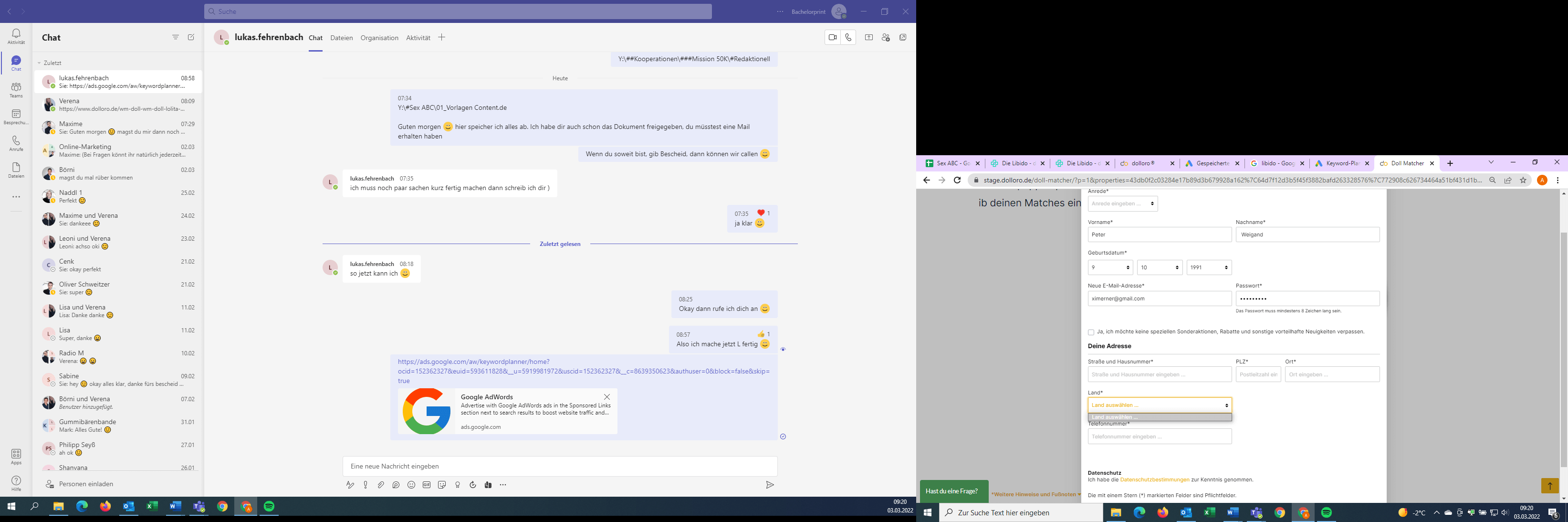Viewport: 1568px width, 522px height.
Task: Open Apps in Teams sidebar
Action: [x=16, y=457]
